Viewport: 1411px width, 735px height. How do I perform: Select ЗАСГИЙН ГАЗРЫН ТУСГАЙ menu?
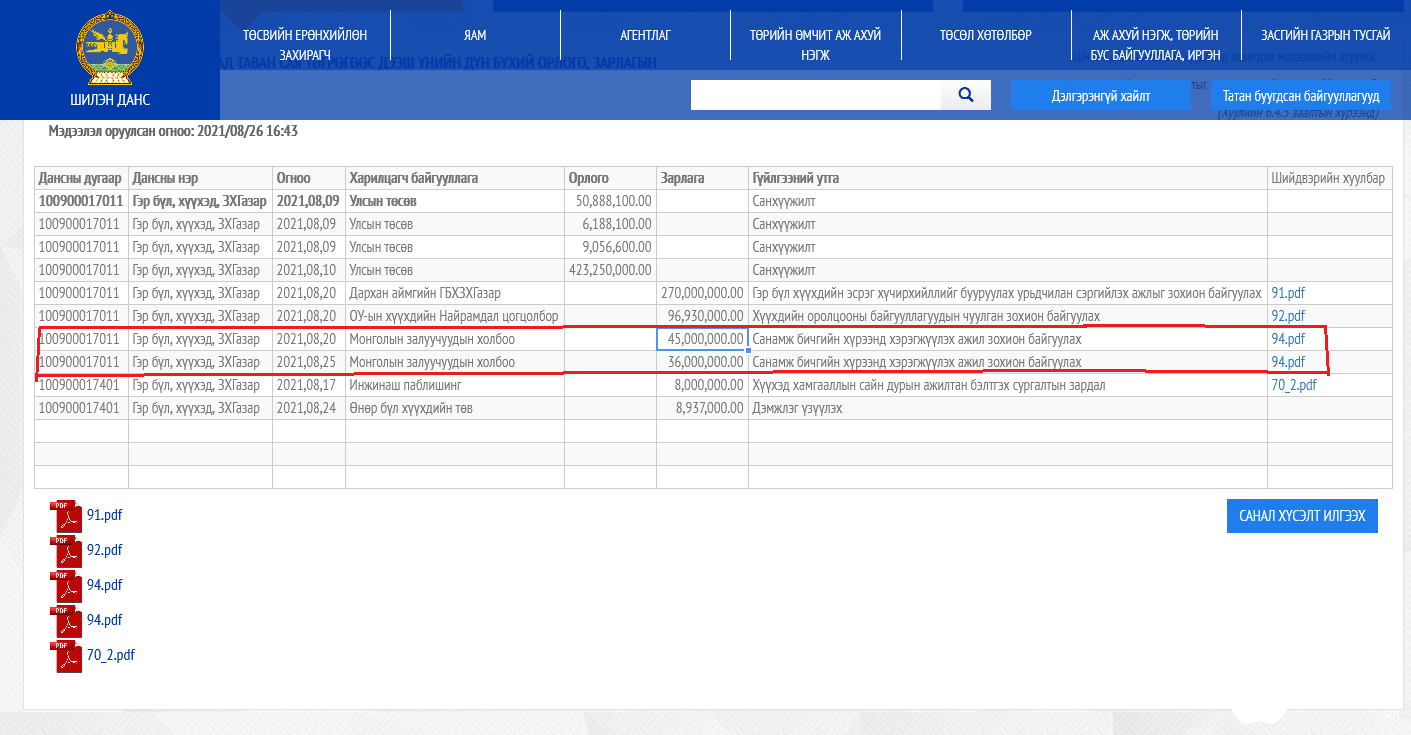coord(1325,35)
